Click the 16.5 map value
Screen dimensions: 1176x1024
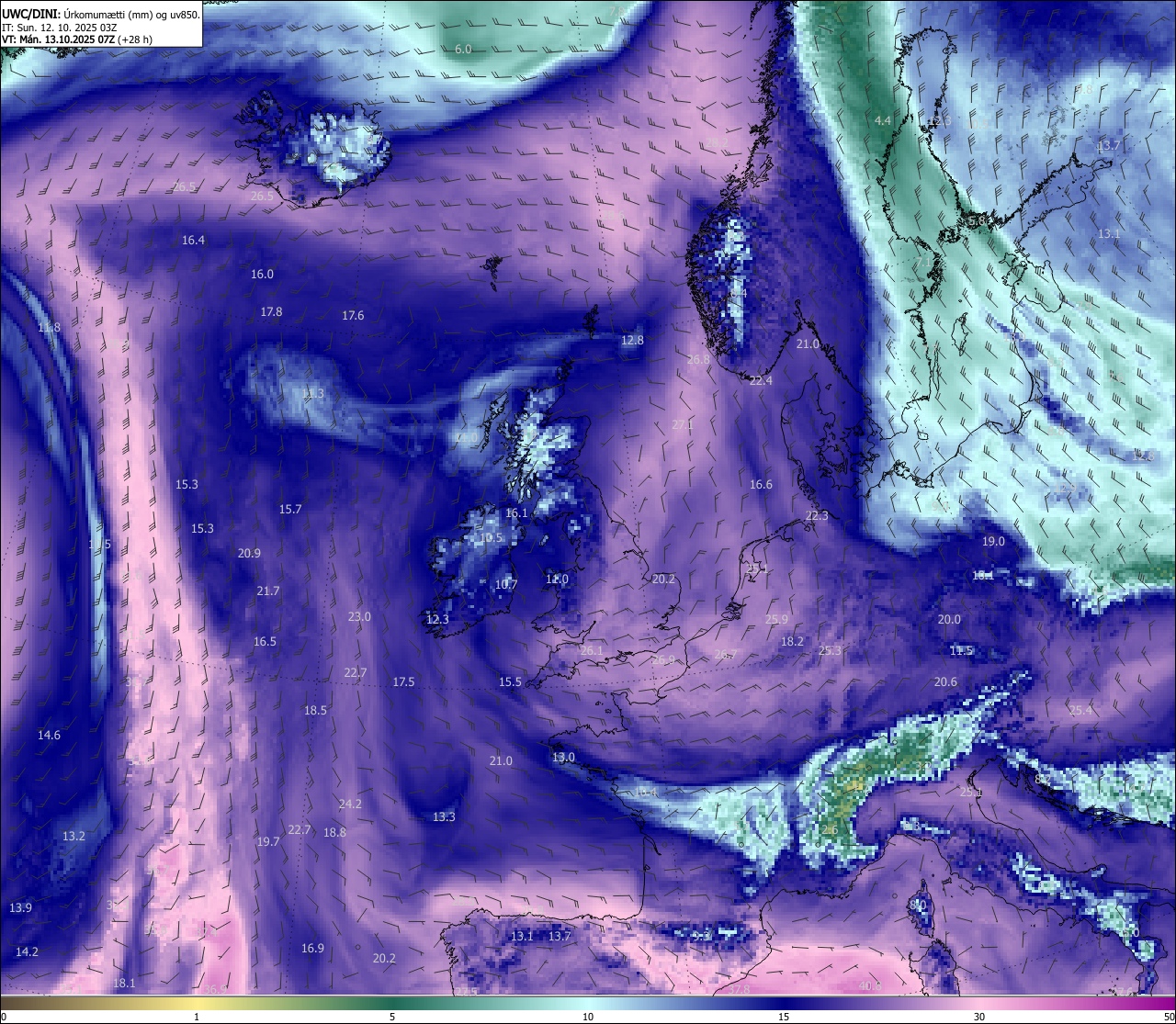[x=265, y=641]
